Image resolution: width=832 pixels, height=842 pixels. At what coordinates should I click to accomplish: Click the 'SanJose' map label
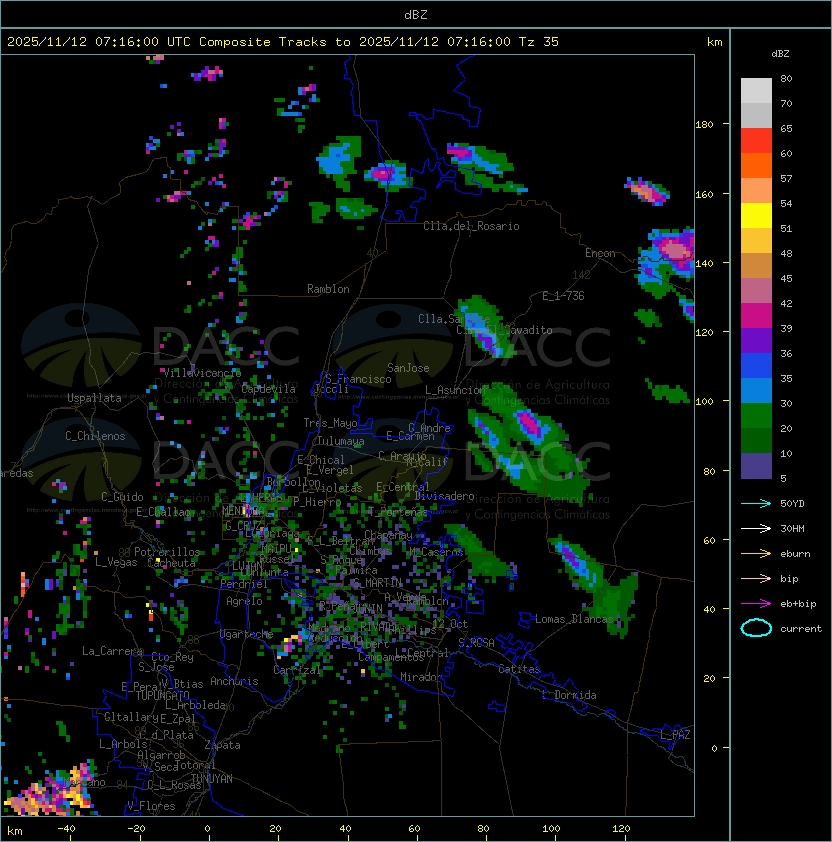pyautogui.click(x=408, y=368)
